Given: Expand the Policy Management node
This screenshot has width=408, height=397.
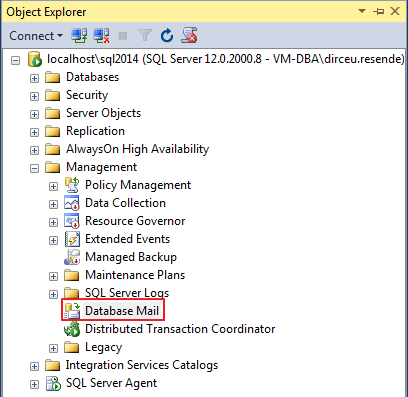Looking at the screenshot, I should click(x=53, y=186).
